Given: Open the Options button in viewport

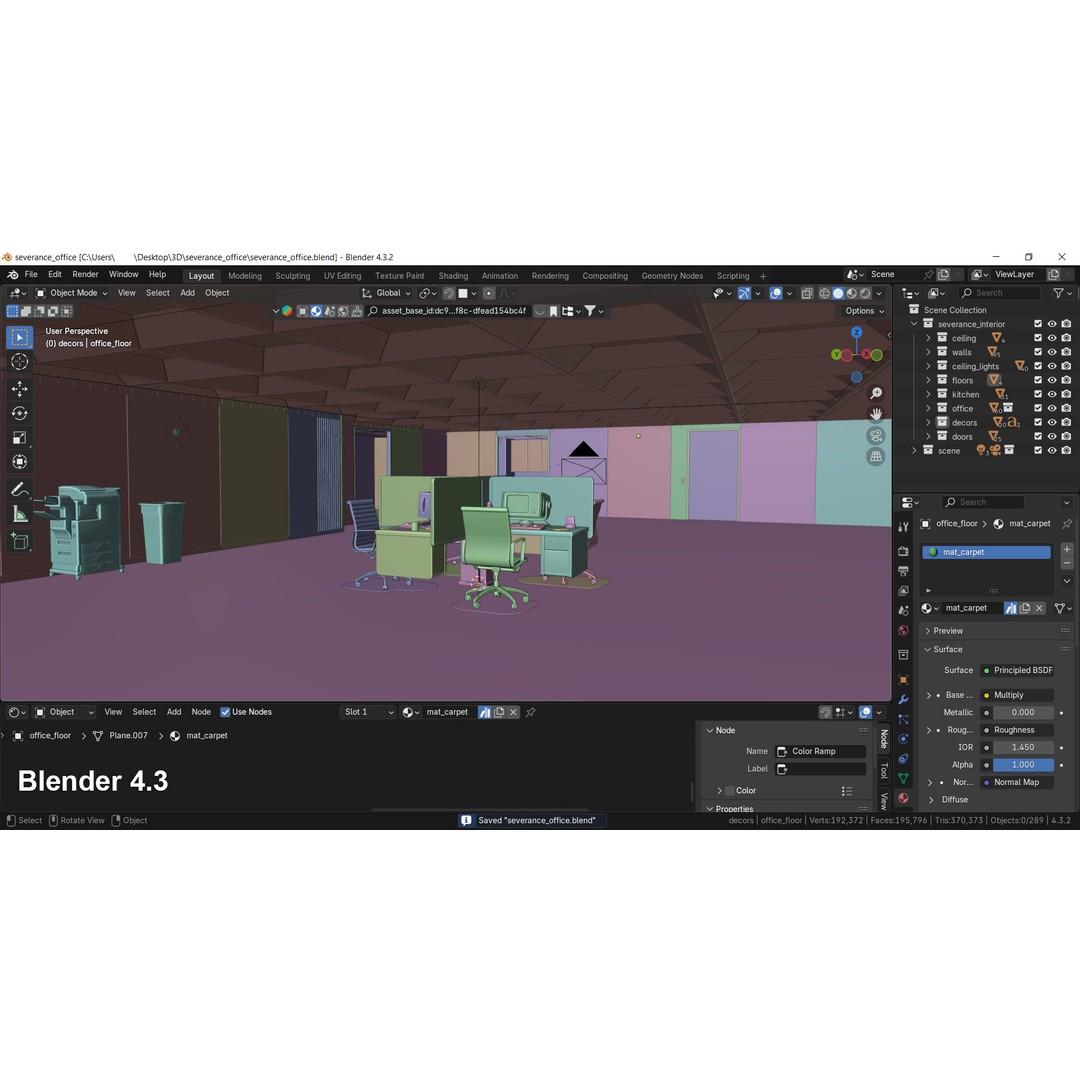Looking at the screenshot, I should pos(864,311).
